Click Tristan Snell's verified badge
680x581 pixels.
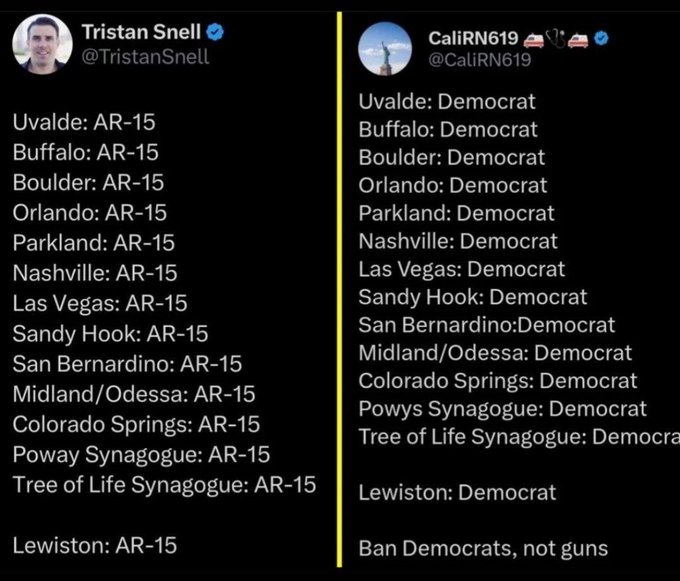pos(215,32)
